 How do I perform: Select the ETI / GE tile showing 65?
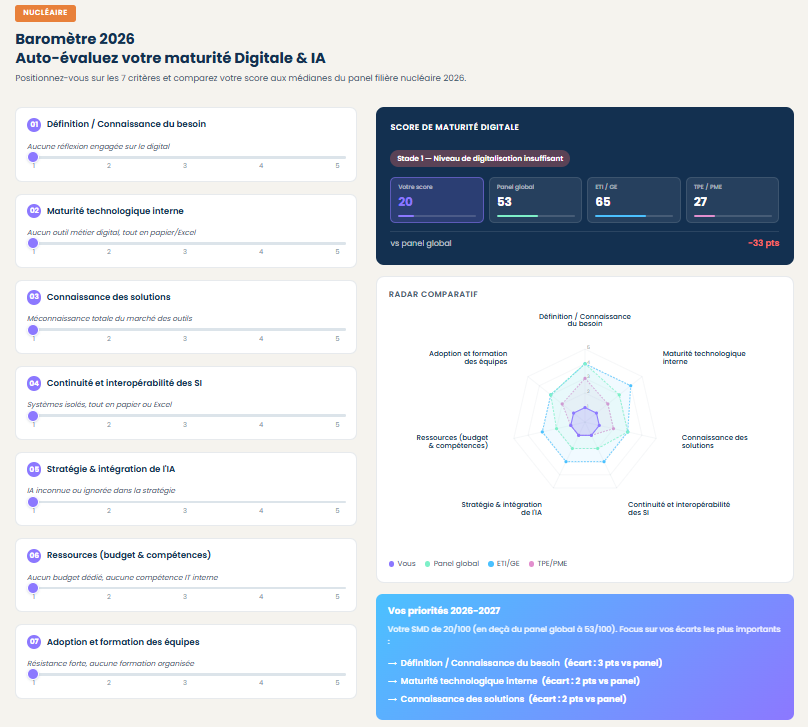pyautogui.click(x=634, y=200)
